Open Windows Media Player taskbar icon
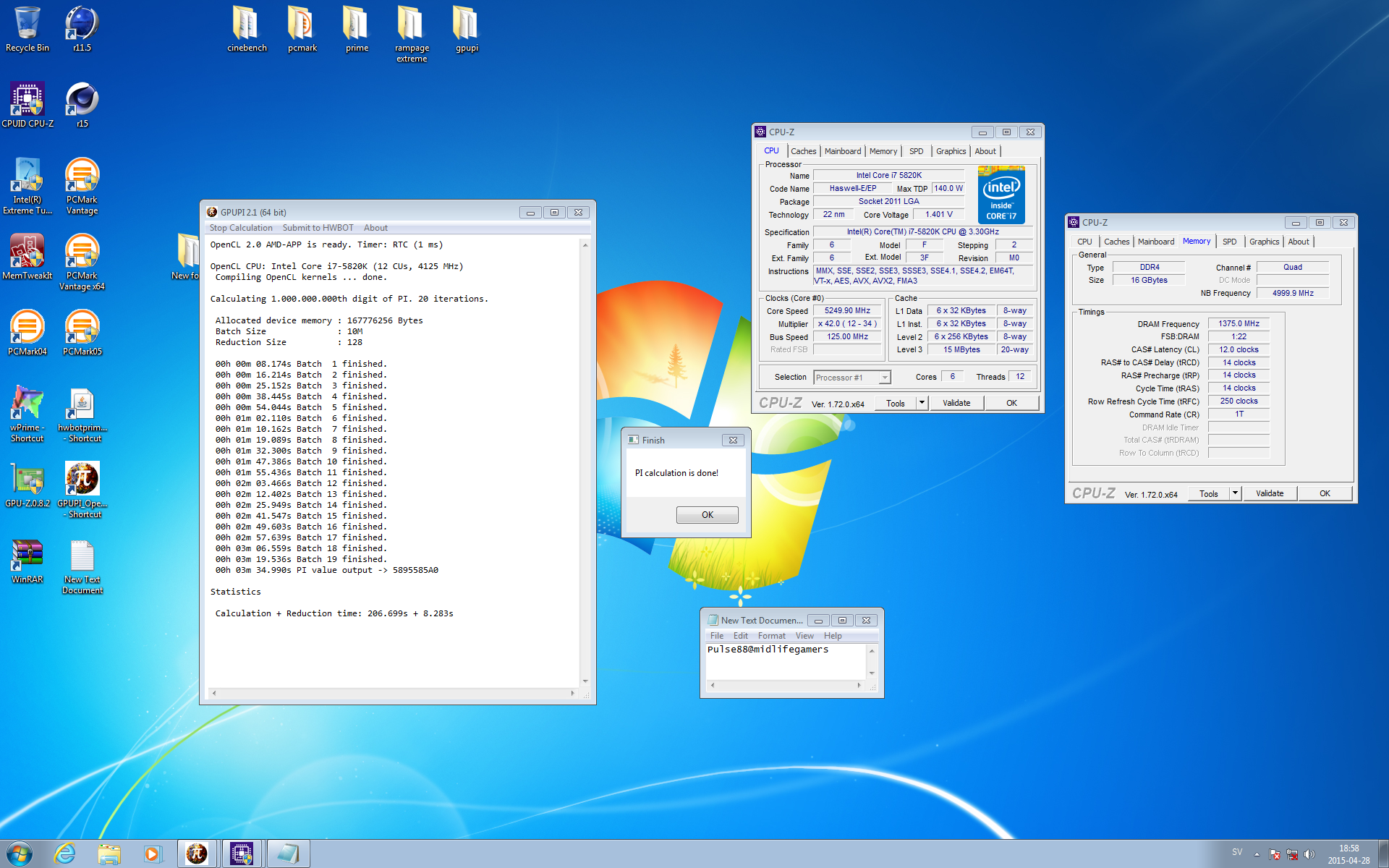The width and height of the screenshot is (1389, 868). [x=152, y=854]
